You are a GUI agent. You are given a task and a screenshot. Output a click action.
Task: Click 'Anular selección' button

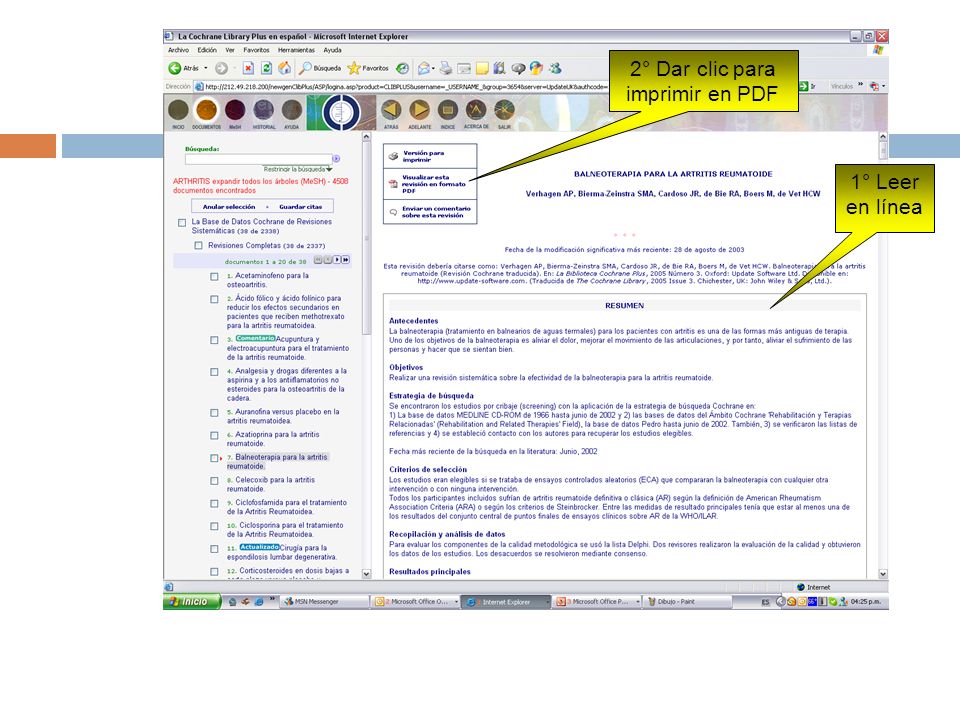pyautogui.click(x=229, y=207)
